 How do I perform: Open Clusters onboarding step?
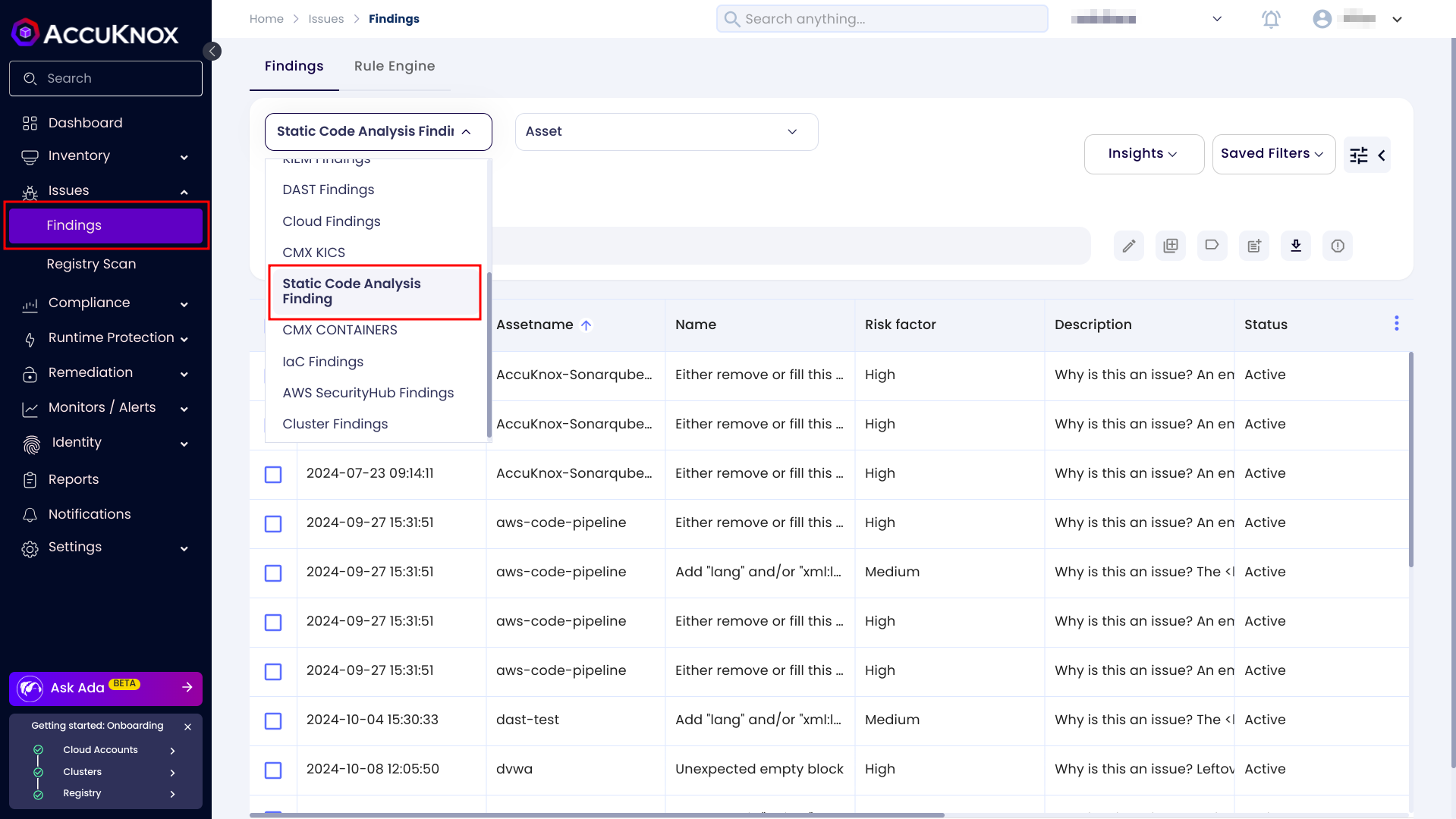tap(105, 772)
